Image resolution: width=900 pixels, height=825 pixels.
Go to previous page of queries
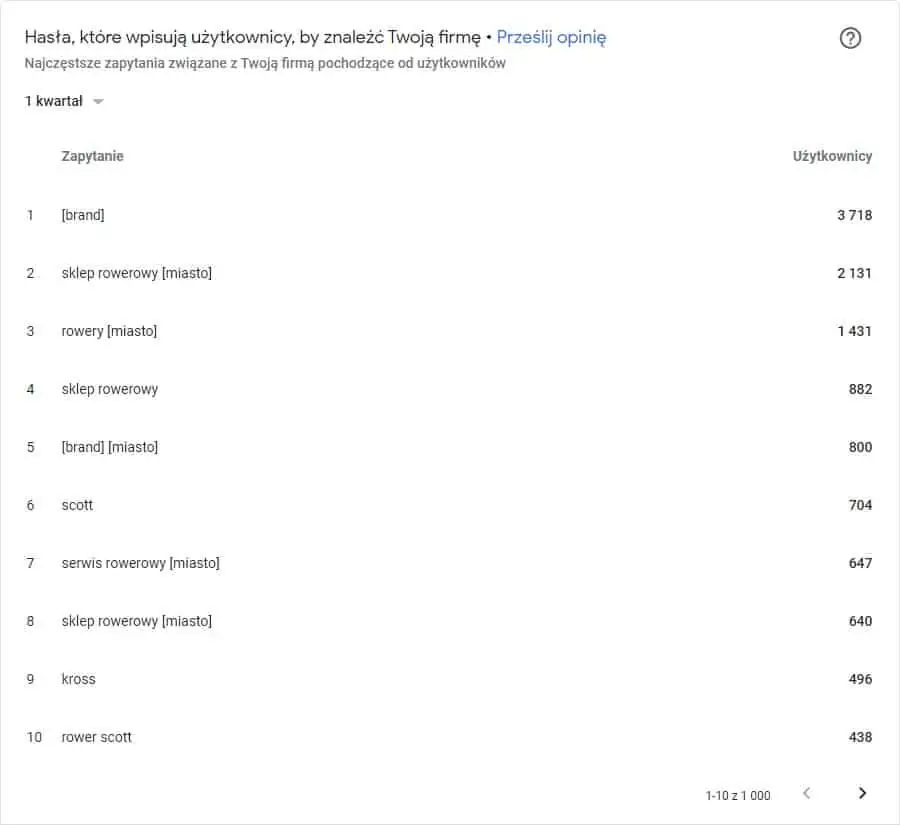[x=806, y=793]
